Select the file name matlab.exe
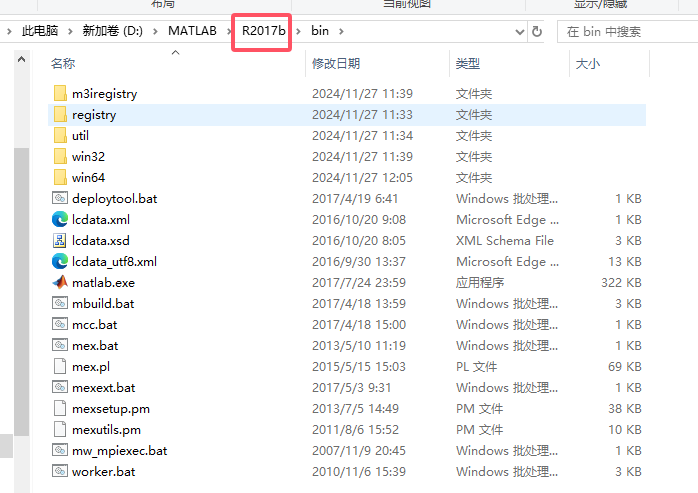 tap(103, 283)
